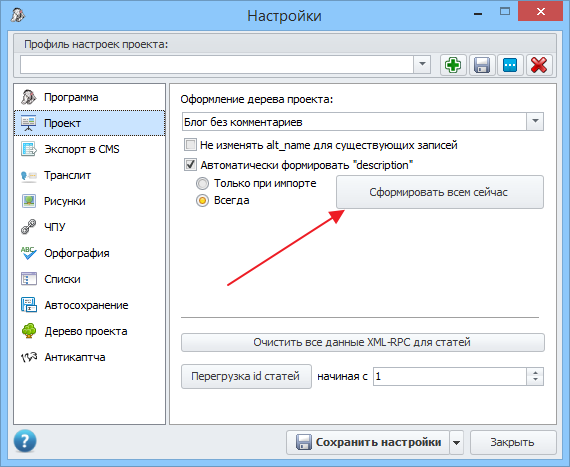Click Очистить все данные XML-RPC button
Viewport: 570px width, 467px height.
(363, 342)
